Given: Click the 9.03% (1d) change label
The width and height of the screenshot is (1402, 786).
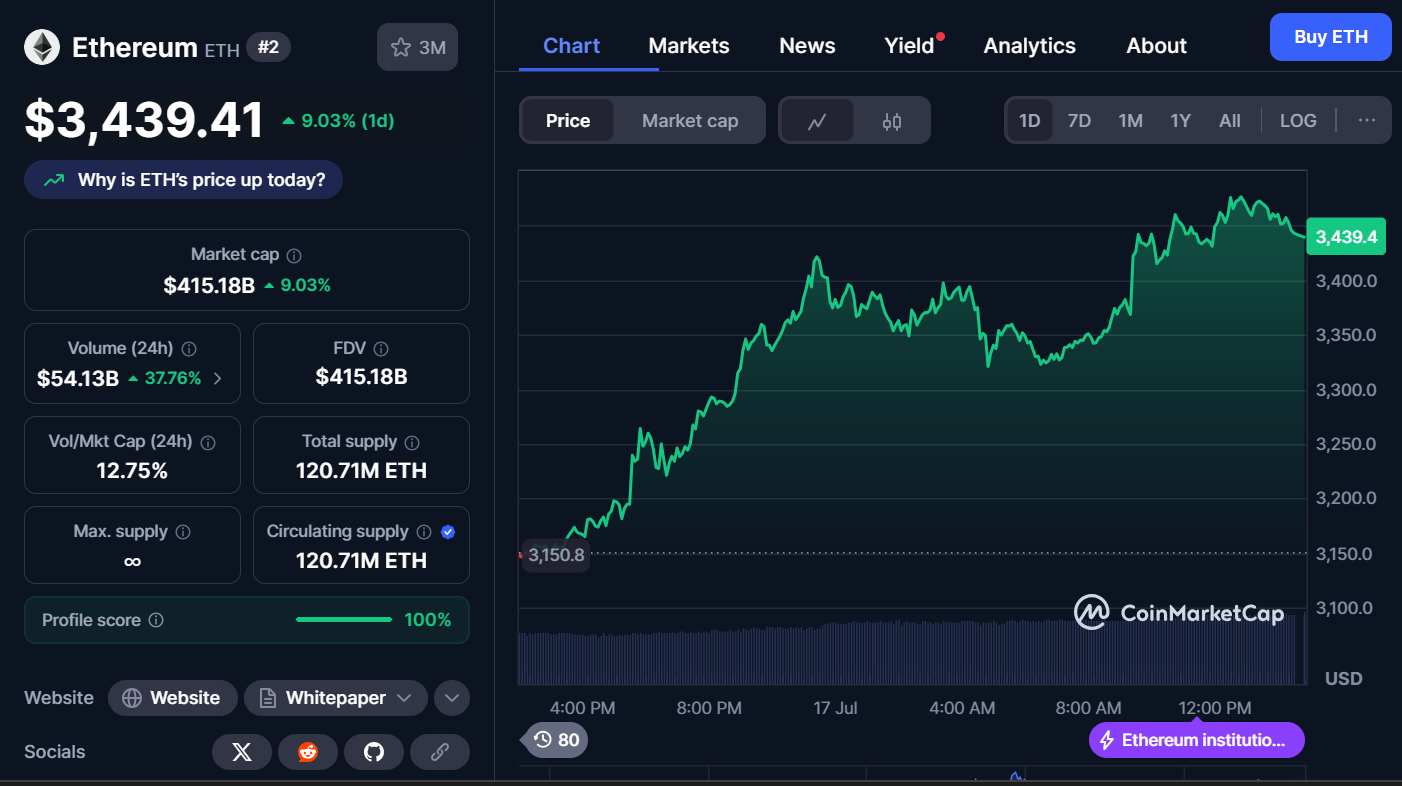Looking at the screenshot, I should 338,121.
